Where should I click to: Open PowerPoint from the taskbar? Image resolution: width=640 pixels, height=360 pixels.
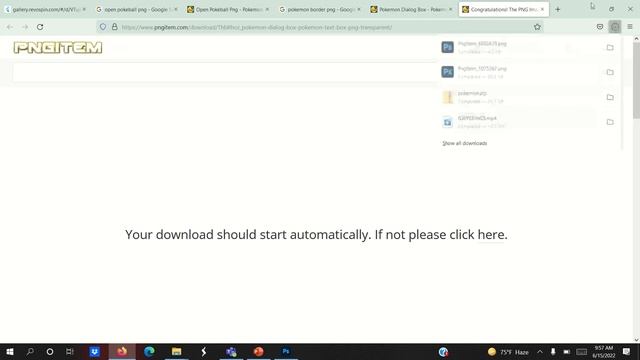[x=258, y=351]
